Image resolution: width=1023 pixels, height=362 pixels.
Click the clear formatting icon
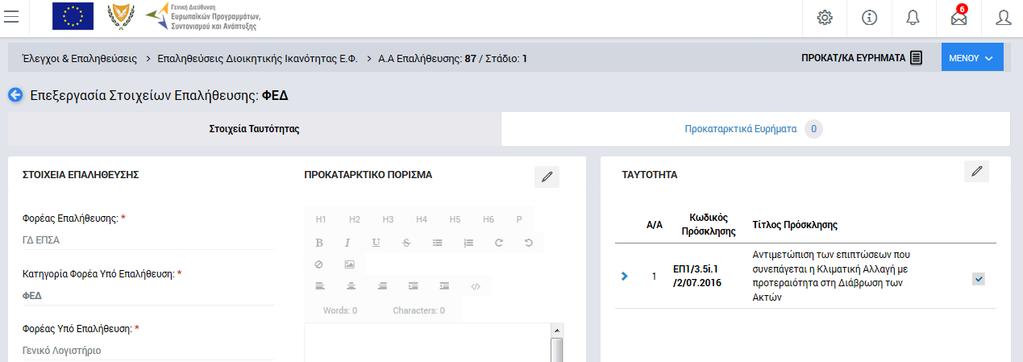[x=319, y=265]
